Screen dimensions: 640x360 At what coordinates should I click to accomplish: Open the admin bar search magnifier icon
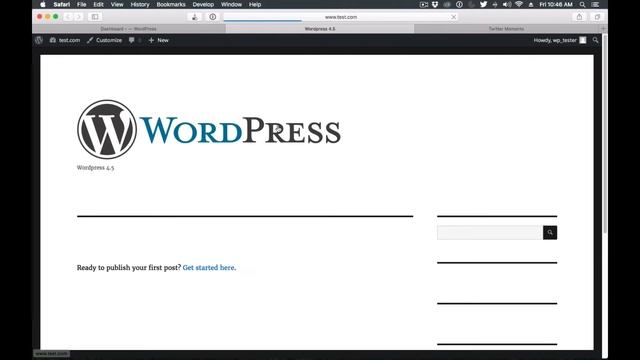pos(596,40)
